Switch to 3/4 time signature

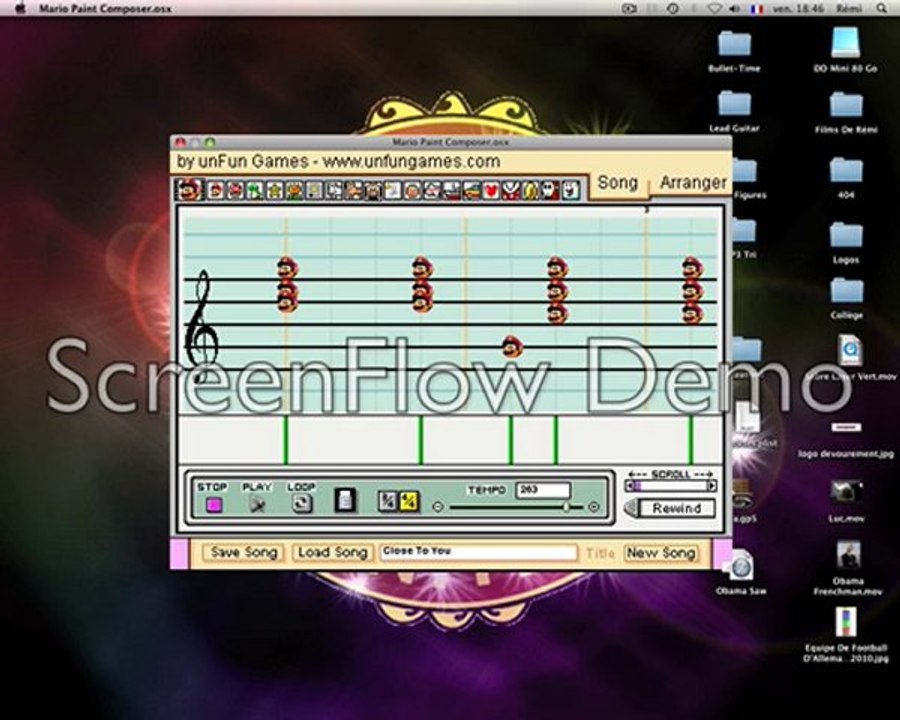point(387,502)
